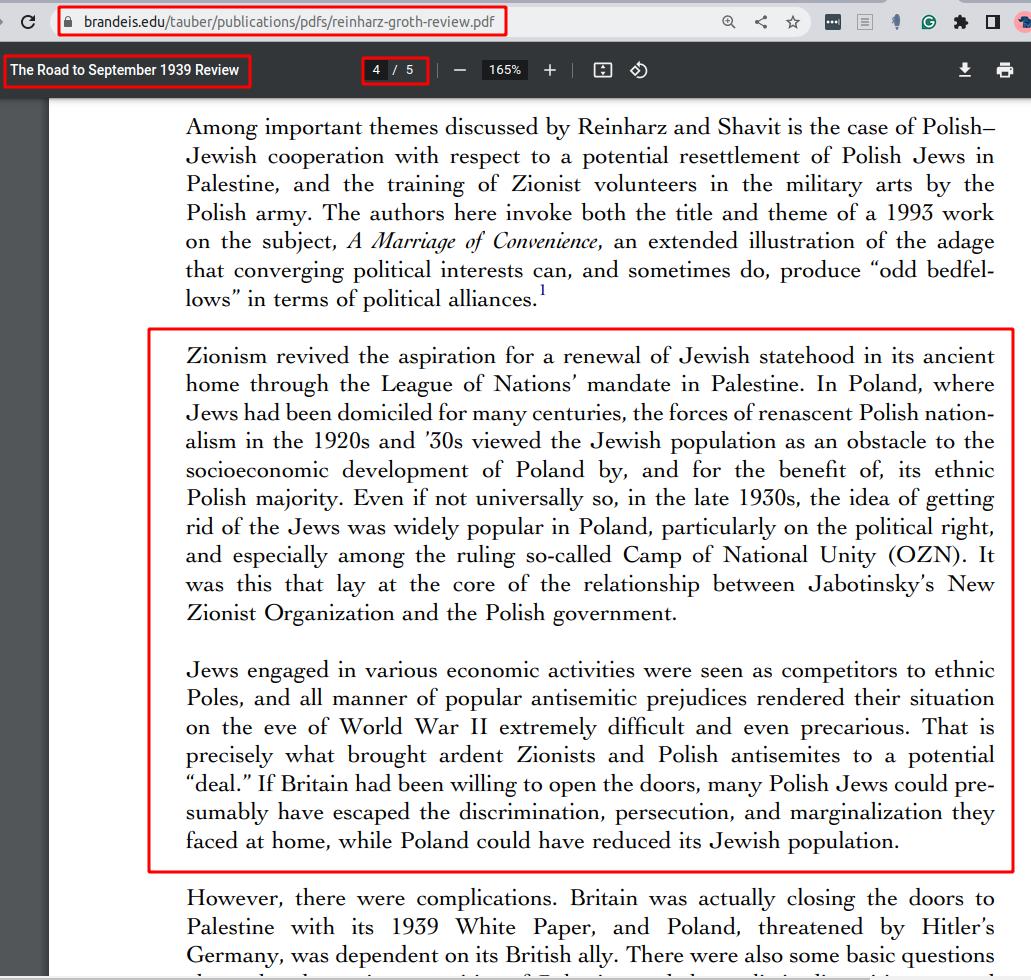Open the browser zoom magnifier icon
This screenshot has height=980, width=1031.
pyautogui.click(x=729, y=21)
